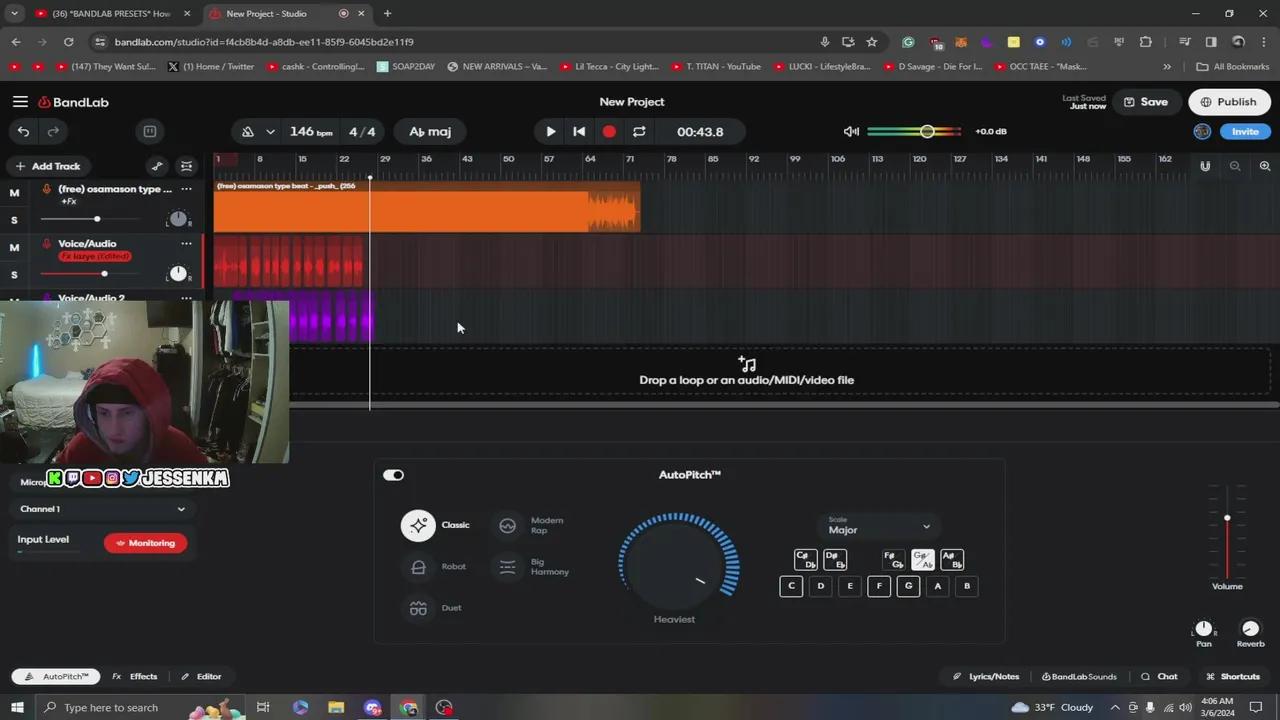Toggle the AutoPitch on/off switch
The width and height of the screenshot is (1280, 720).
pos(393,475)
